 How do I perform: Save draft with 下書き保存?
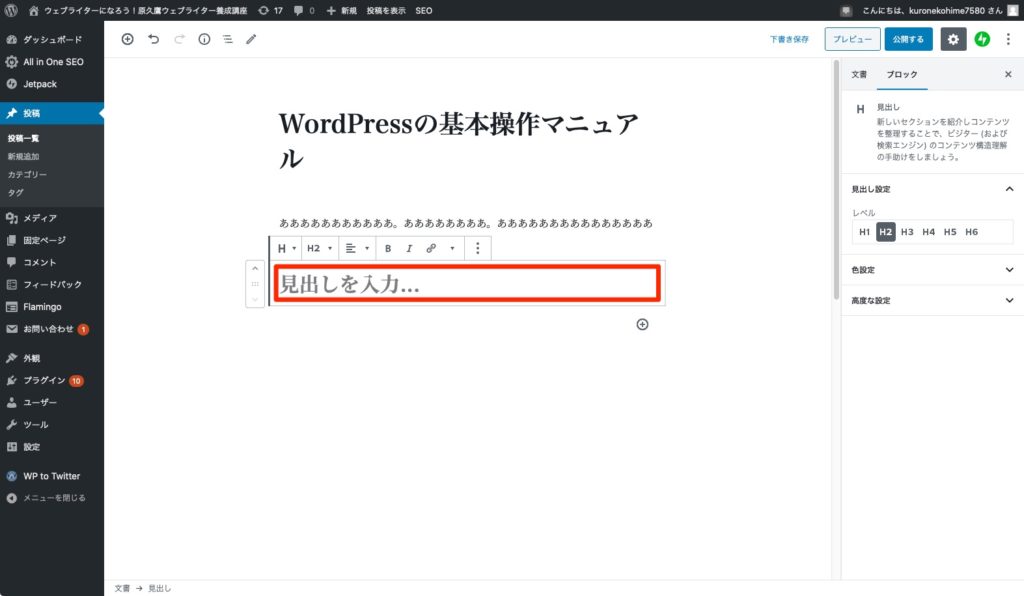tap(789, 39)
